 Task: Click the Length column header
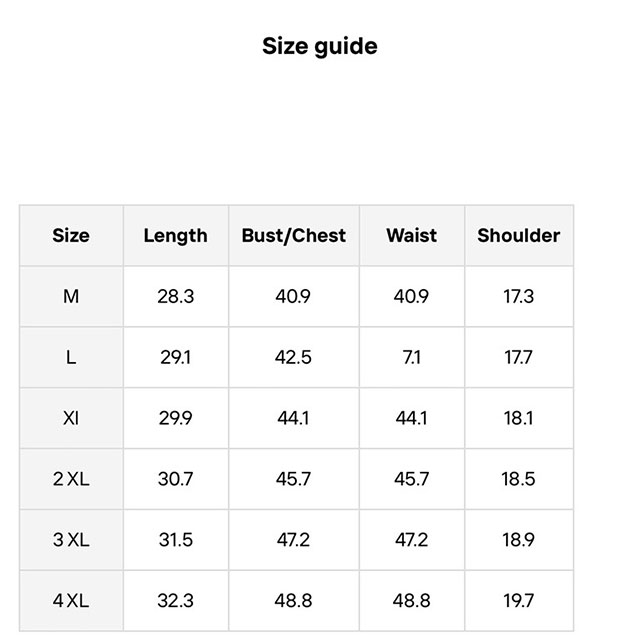click(x=175, y=236)
